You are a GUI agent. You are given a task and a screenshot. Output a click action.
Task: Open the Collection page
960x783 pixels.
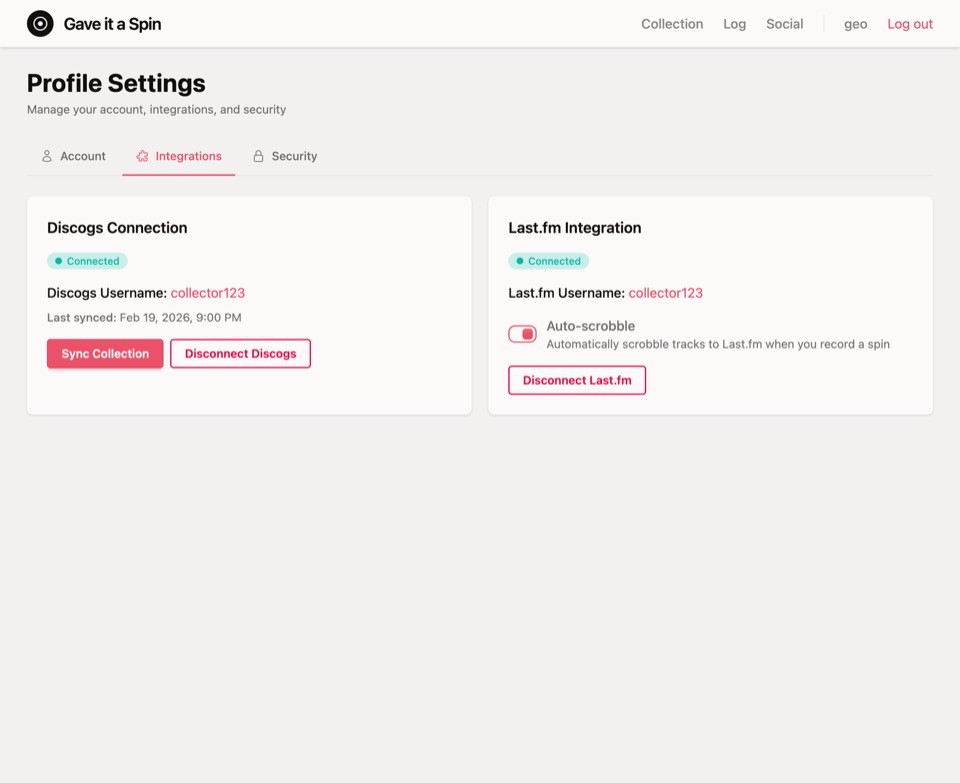(672, 24)
